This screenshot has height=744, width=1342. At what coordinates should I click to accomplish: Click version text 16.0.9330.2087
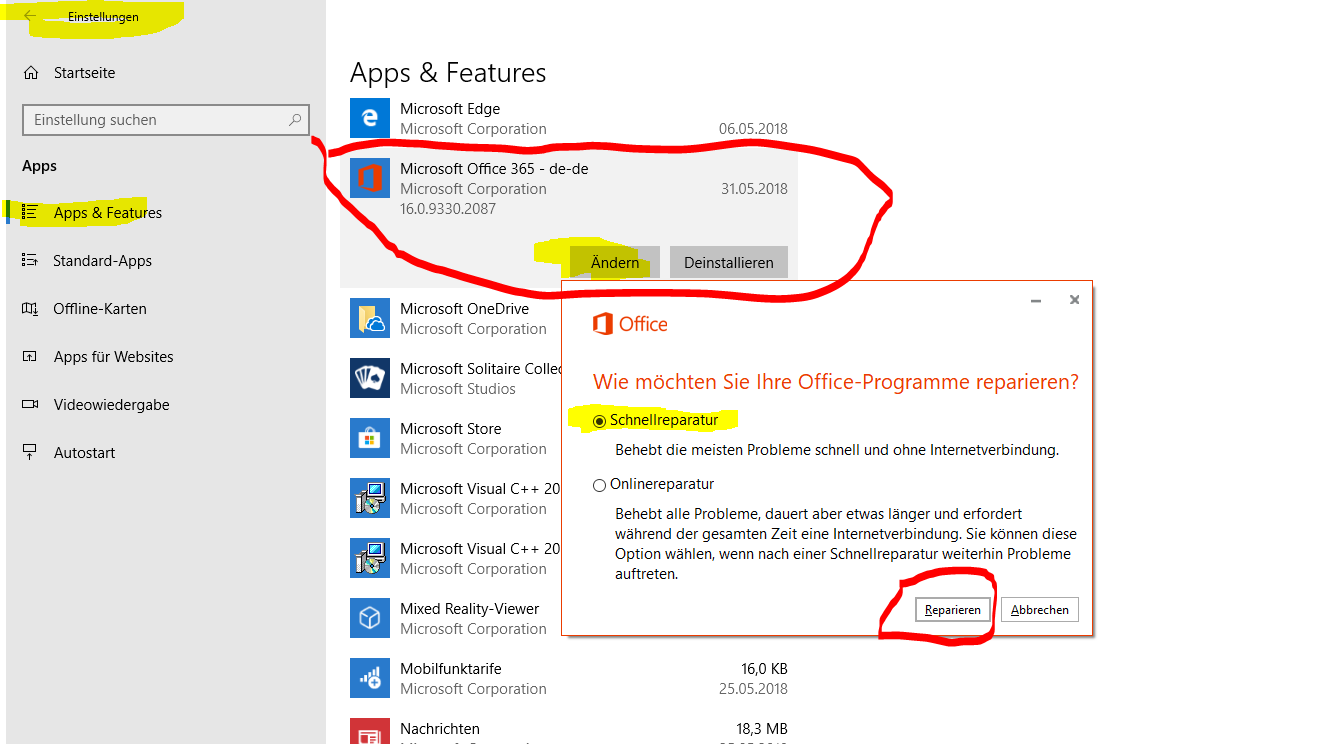click(x=448, y=209)
